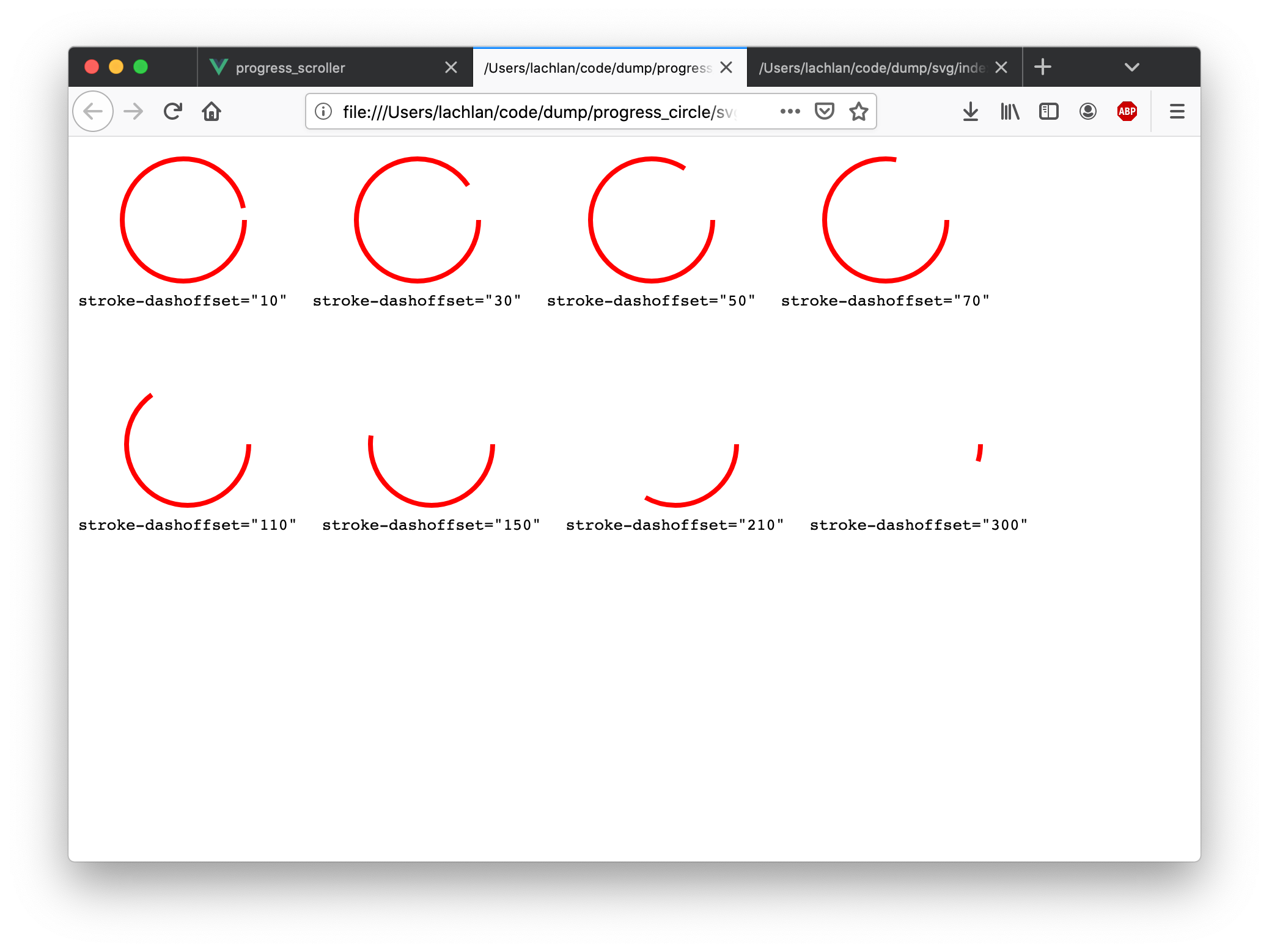This screenshot has height=952, width=1269.
Task: Open a new tab
Action: pyautogui.click(x=1043, y=67)
